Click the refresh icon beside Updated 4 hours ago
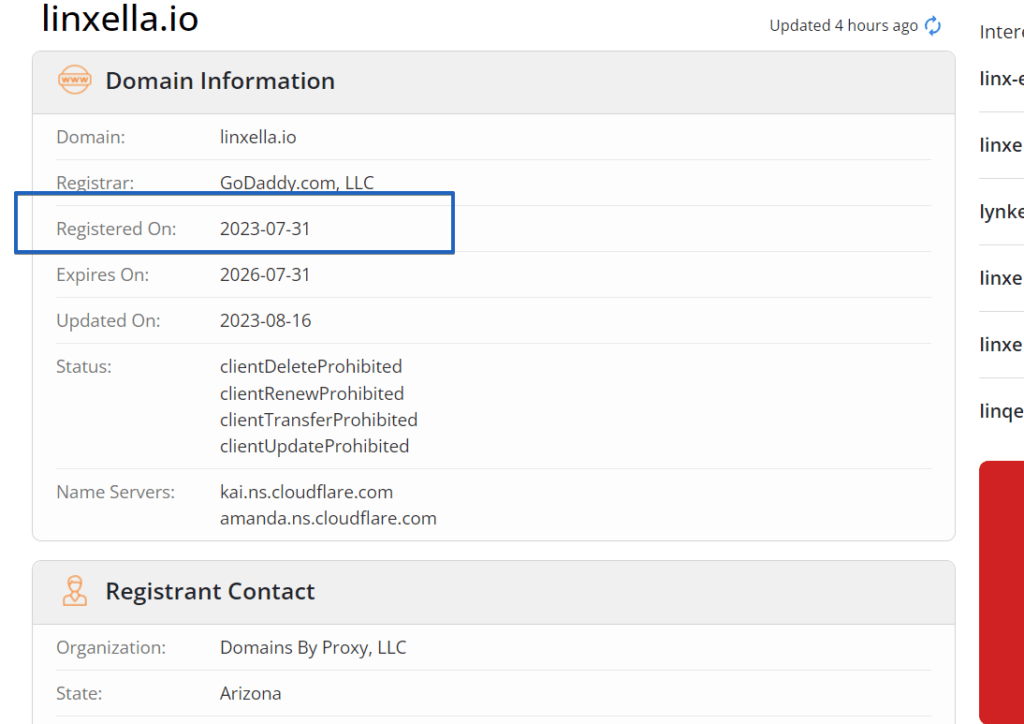This screenshot has width=1024, height=724. pos(933,26)
